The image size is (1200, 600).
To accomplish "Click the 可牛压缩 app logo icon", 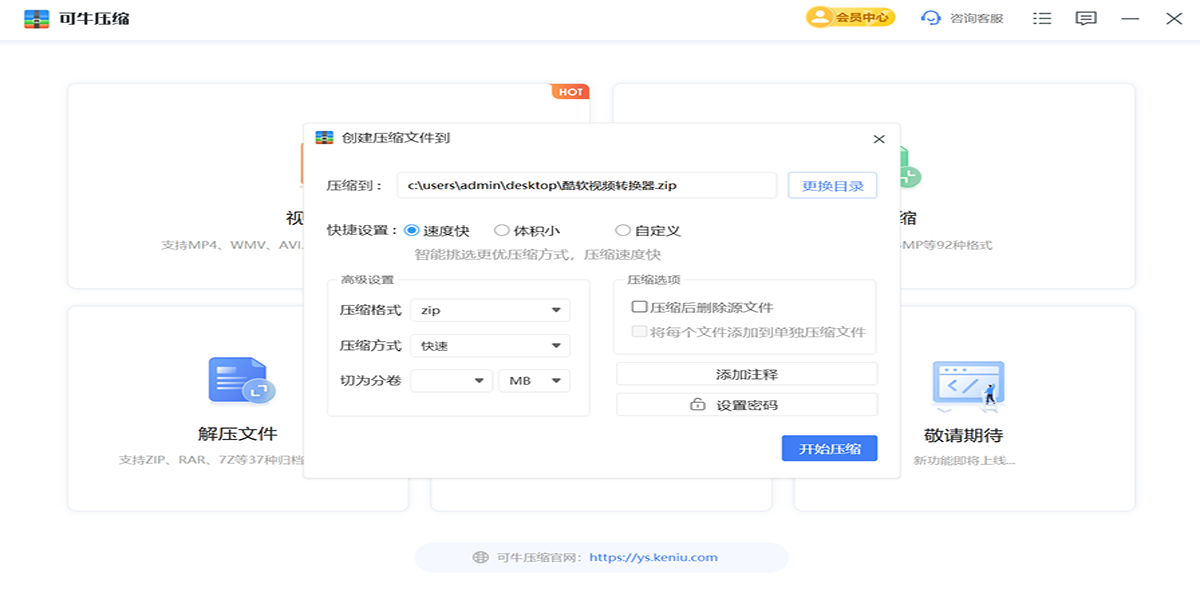I will pyautogui.click(x=37, y=18).
